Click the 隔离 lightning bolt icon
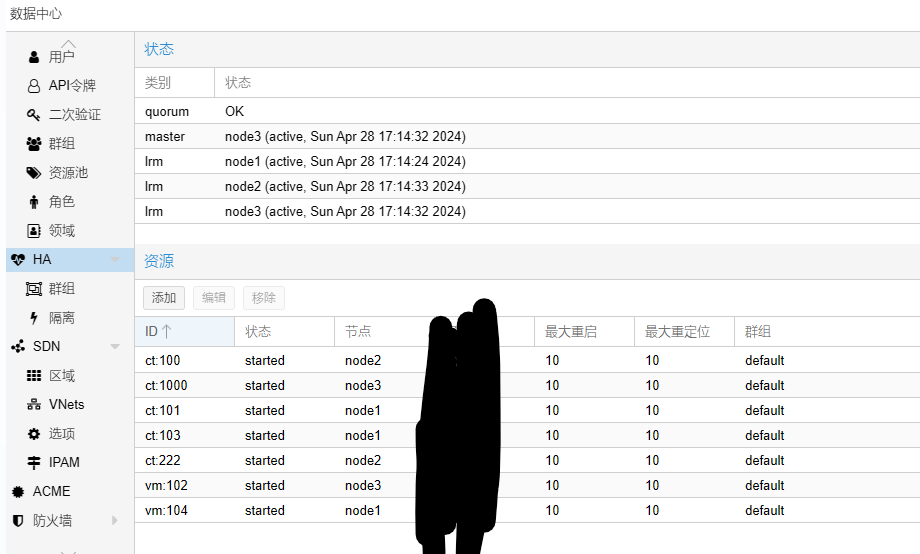Screen dimensions: 920x554 point(34,318)
